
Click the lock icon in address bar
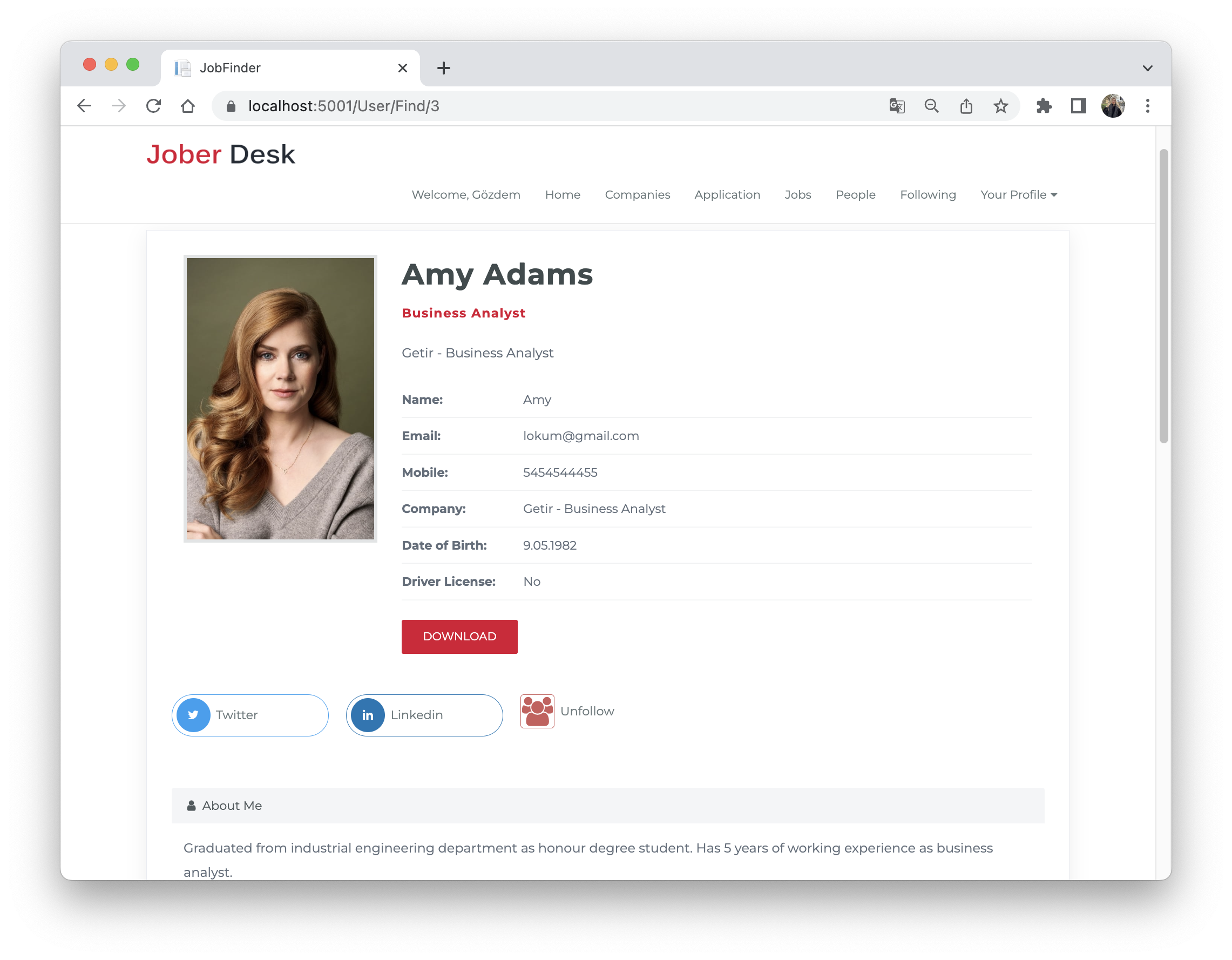231,106
